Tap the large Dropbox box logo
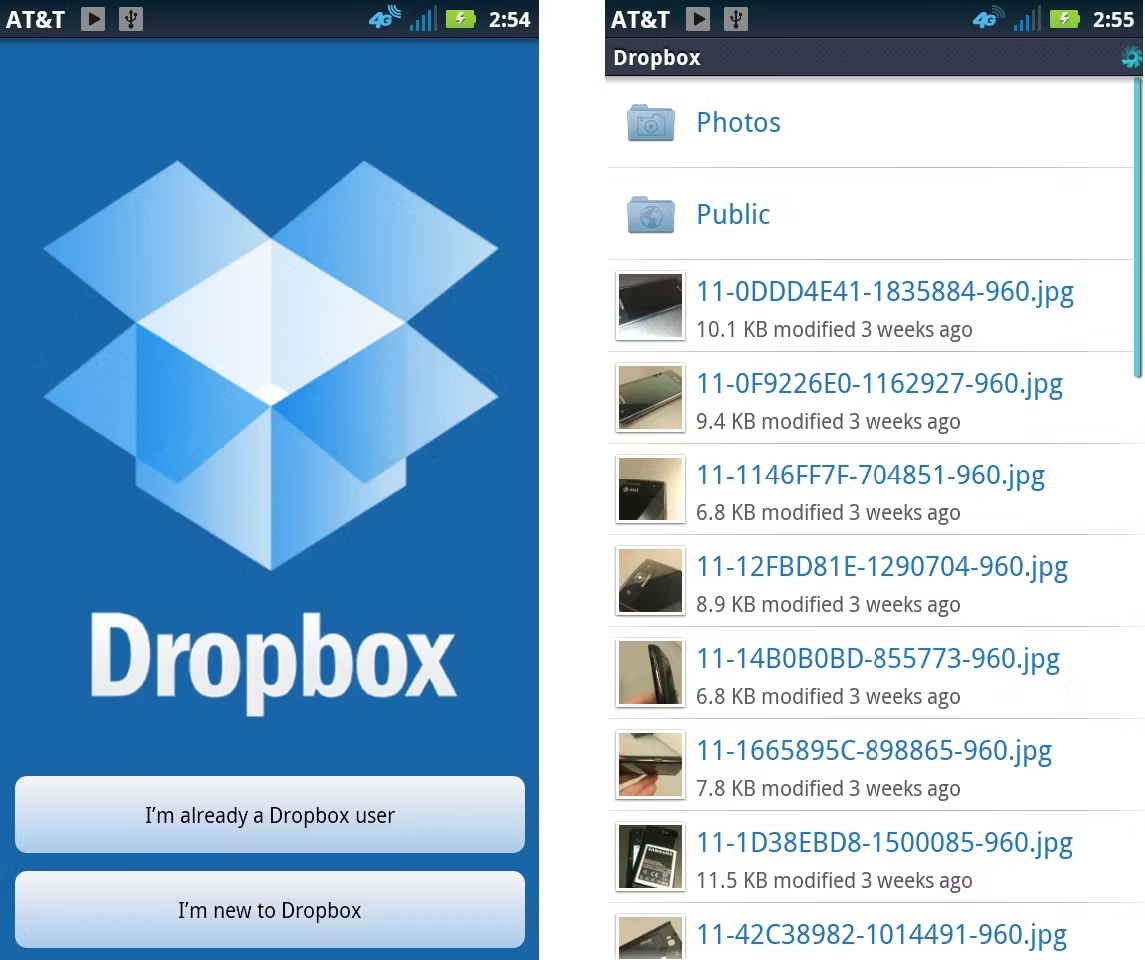This screenshot has height=960, width=1145. tap(271, 365)
